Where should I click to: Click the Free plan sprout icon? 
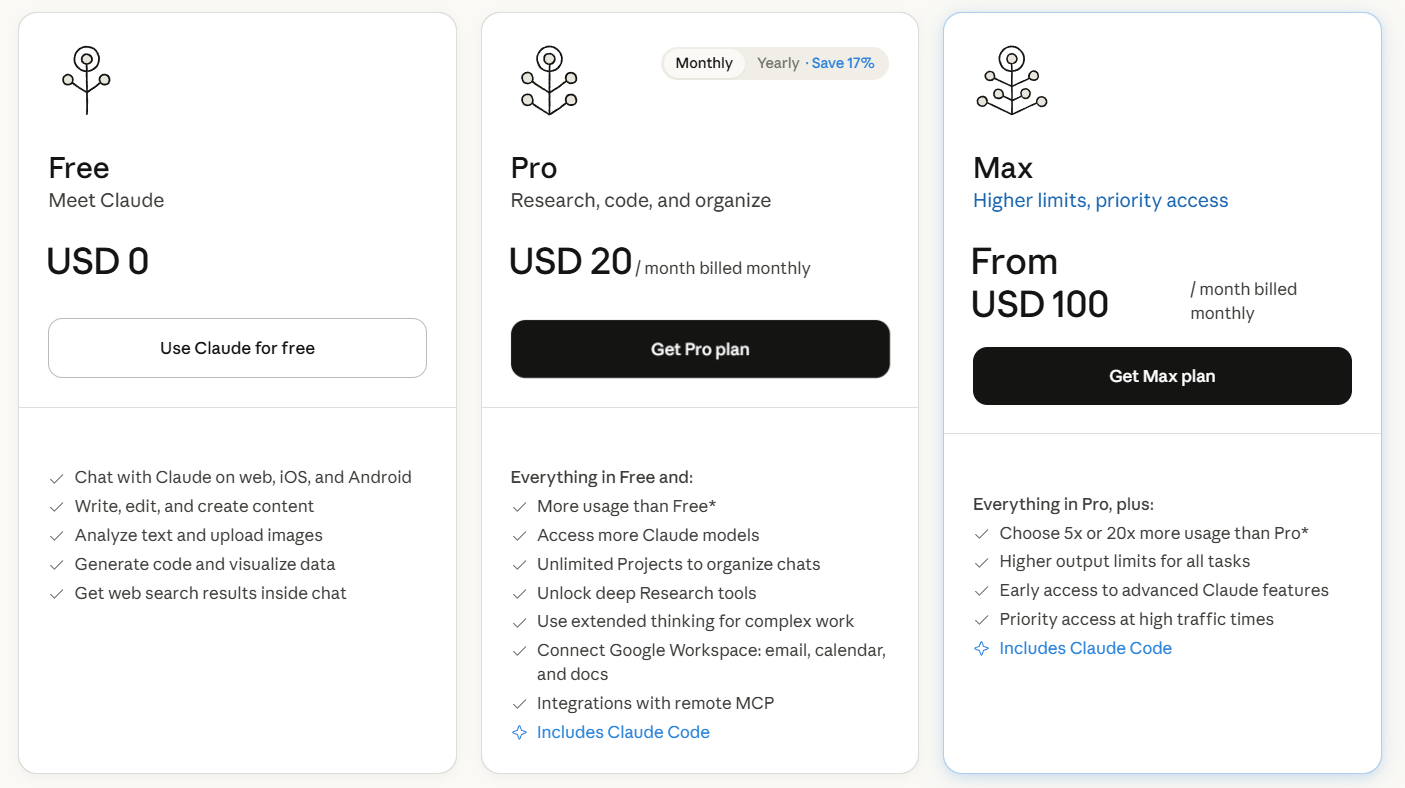click(87, 80)
